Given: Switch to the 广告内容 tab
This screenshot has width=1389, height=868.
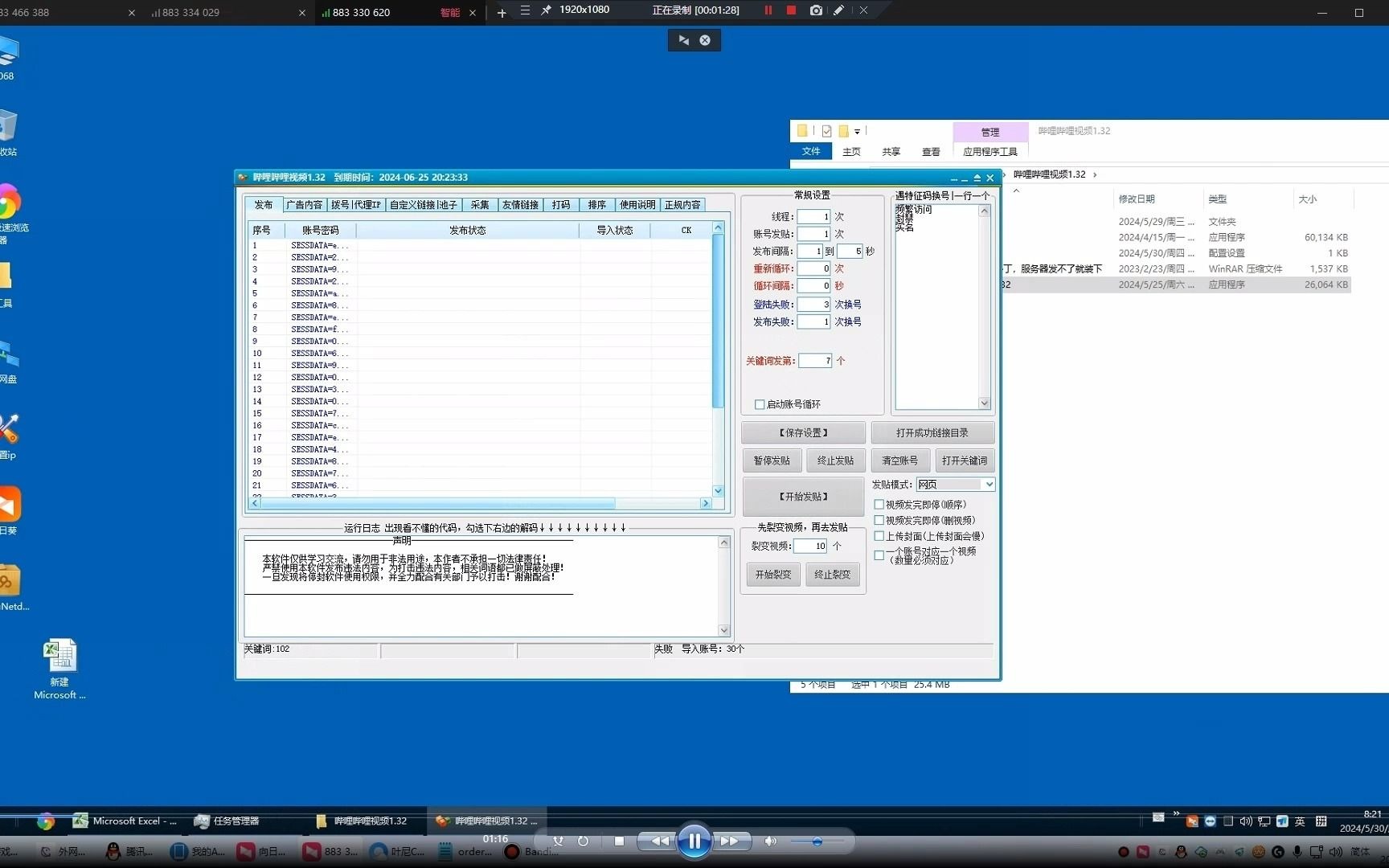Looking at the screenshot, I should tap(305, 205).
